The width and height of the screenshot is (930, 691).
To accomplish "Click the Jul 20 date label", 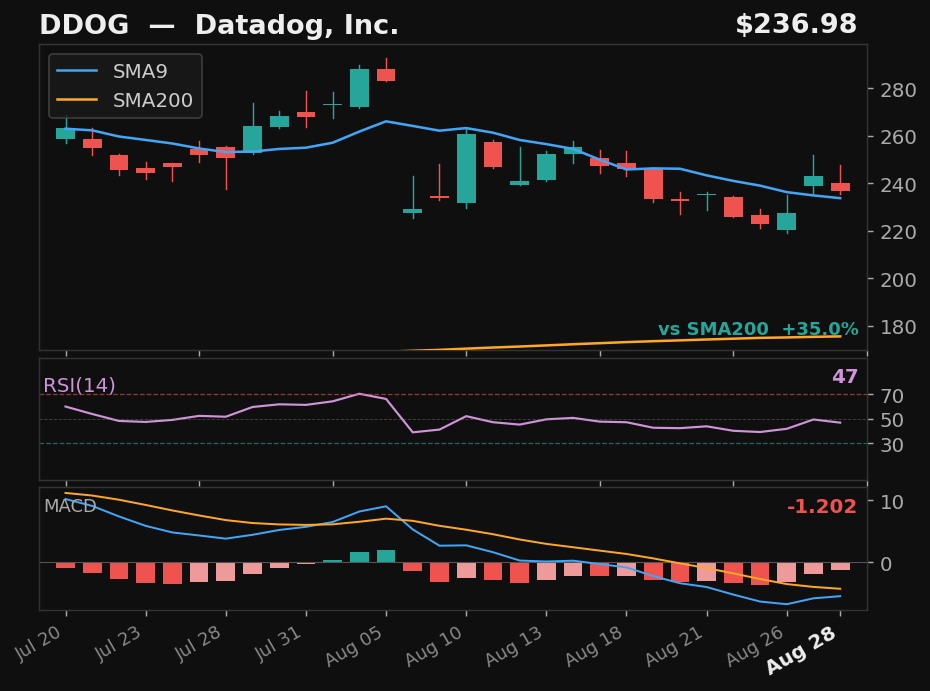I will point(39,643).
